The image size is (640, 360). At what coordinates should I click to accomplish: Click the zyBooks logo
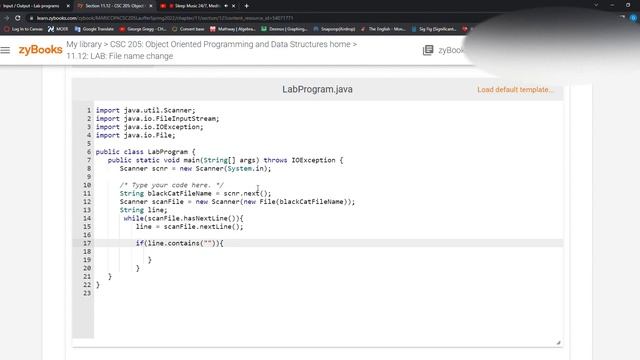[40, 50]
